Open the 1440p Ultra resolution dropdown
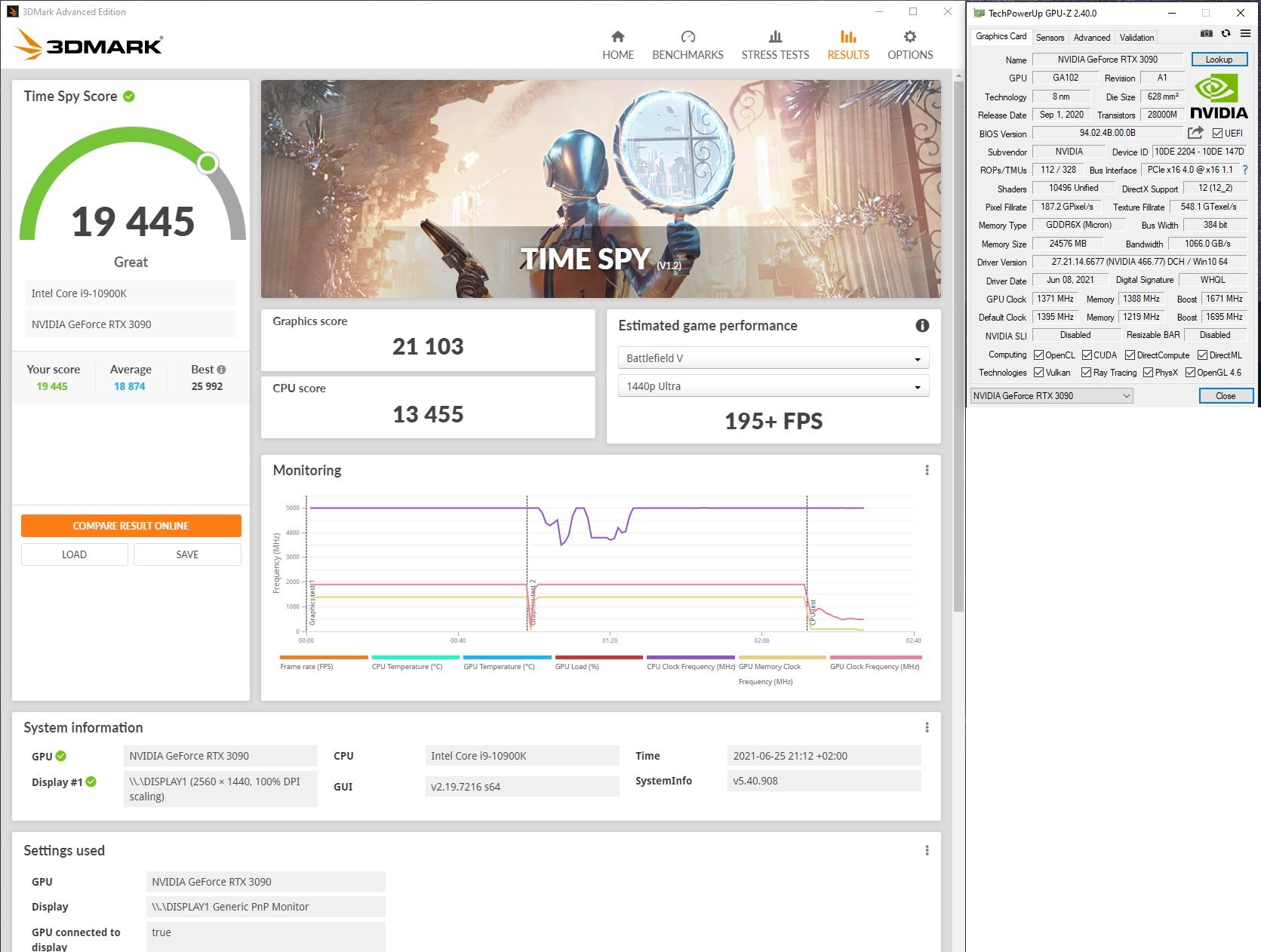 pos(774,386)
